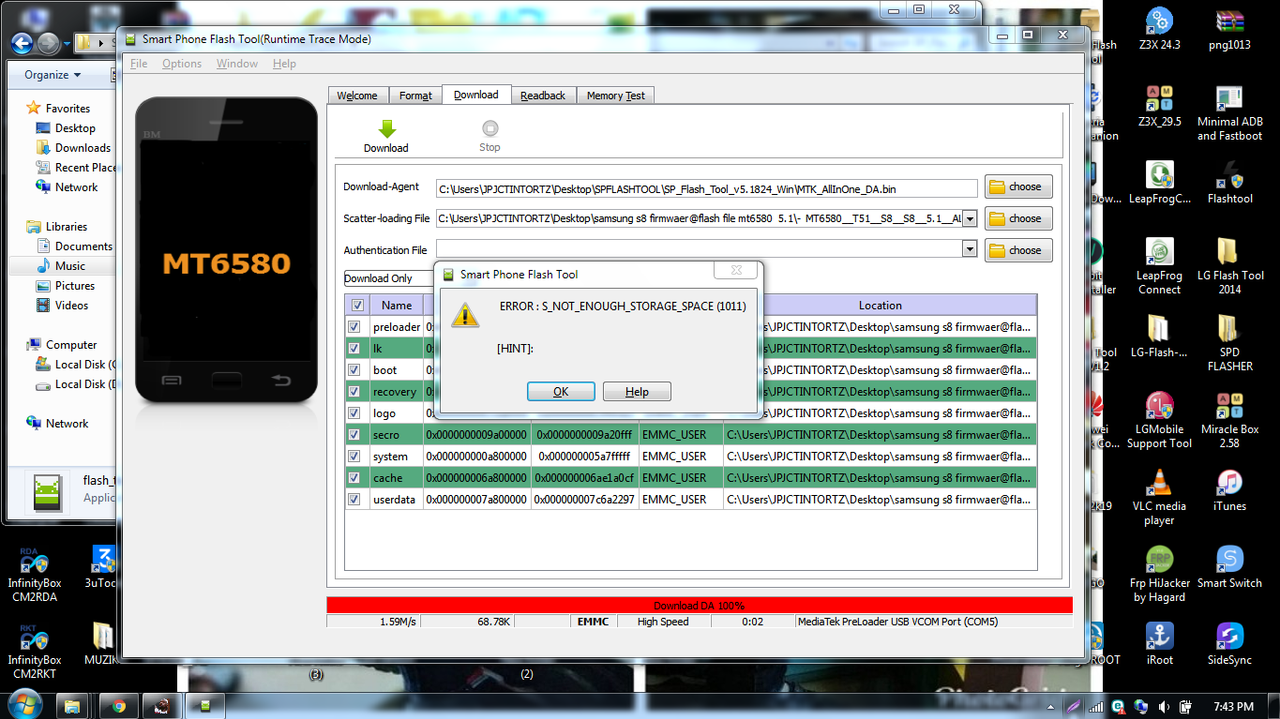Uncheck the preloader partition checkbox
1280x719 pixels.
[x=353, y=327]
